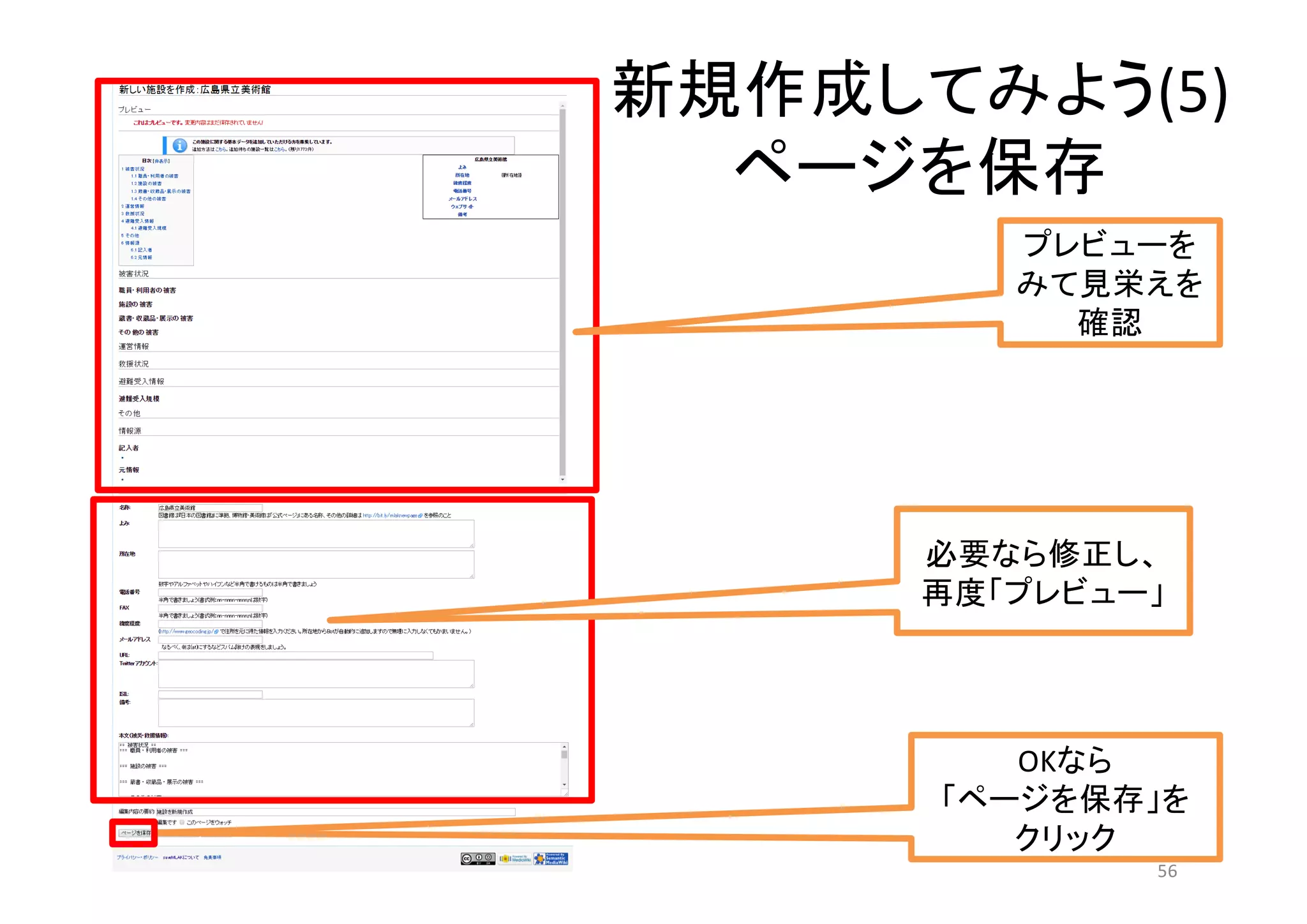Click the ページを保存 save button
Screen dimensions: 1307x924
(135, 833)
